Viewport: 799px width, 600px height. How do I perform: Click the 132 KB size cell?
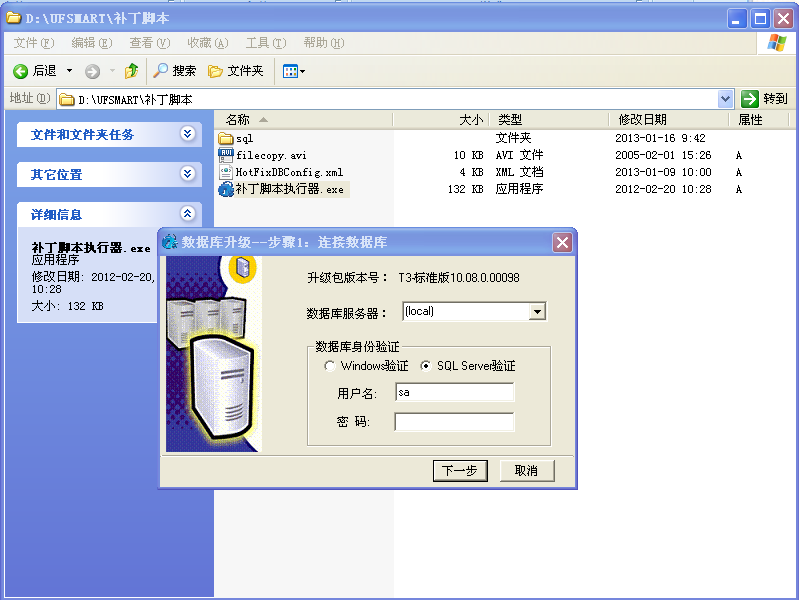coord(465,189)
